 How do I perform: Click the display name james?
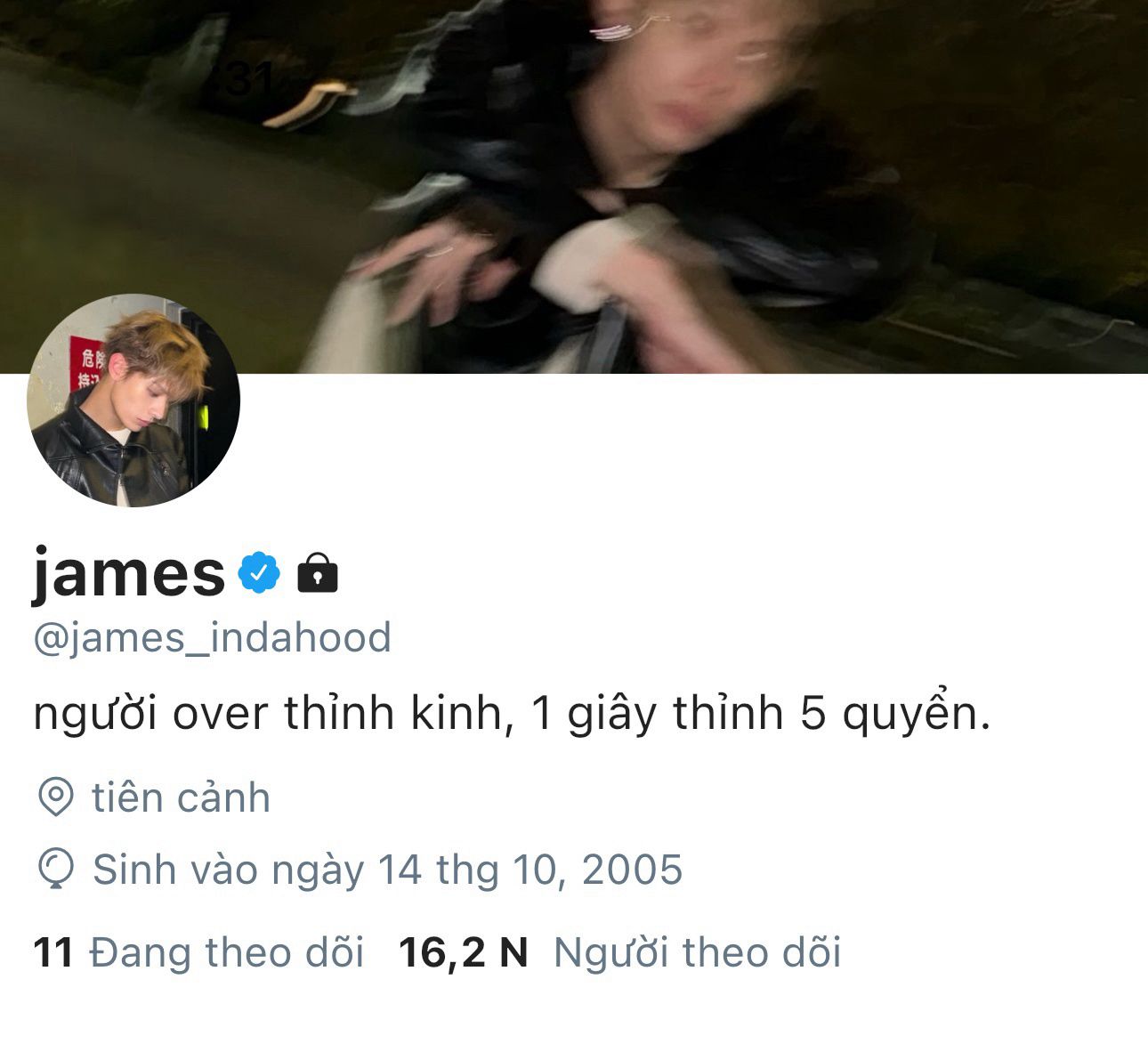pyautogui.click(x=129, y=572)
